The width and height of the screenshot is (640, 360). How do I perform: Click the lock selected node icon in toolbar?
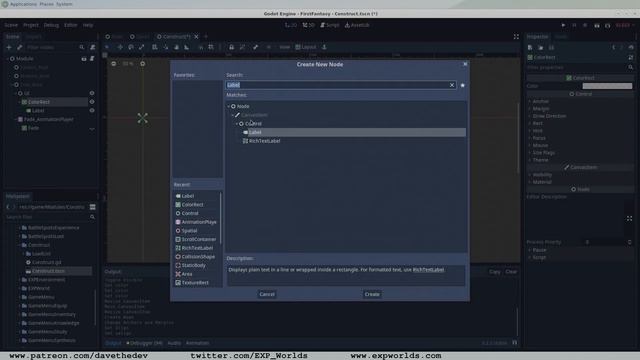pos(231,47)
